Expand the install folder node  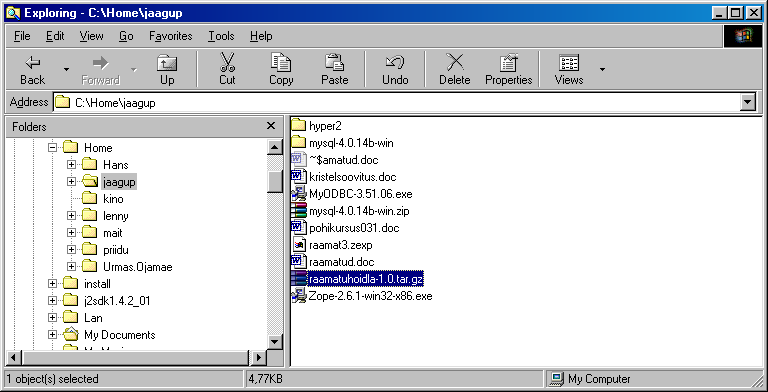[x=52, y=284]
